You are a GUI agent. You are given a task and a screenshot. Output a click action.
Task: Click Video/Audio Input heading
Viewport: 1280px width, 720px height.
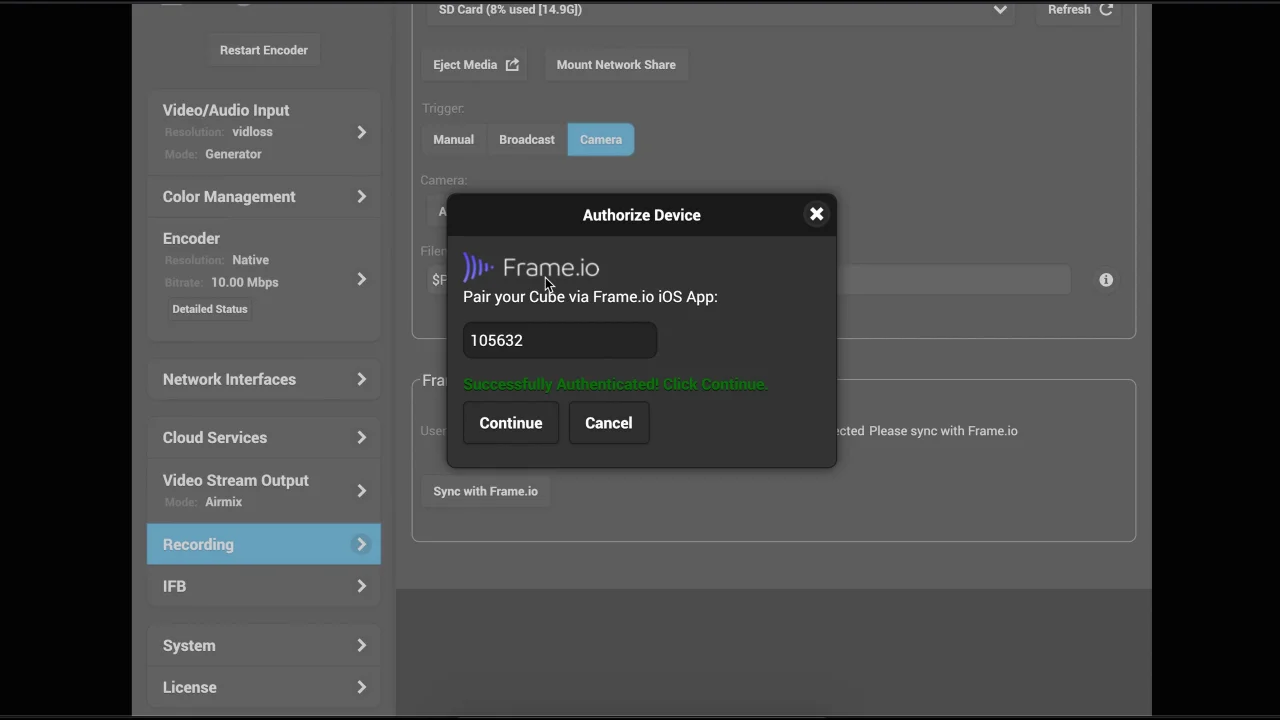[226, 110]
